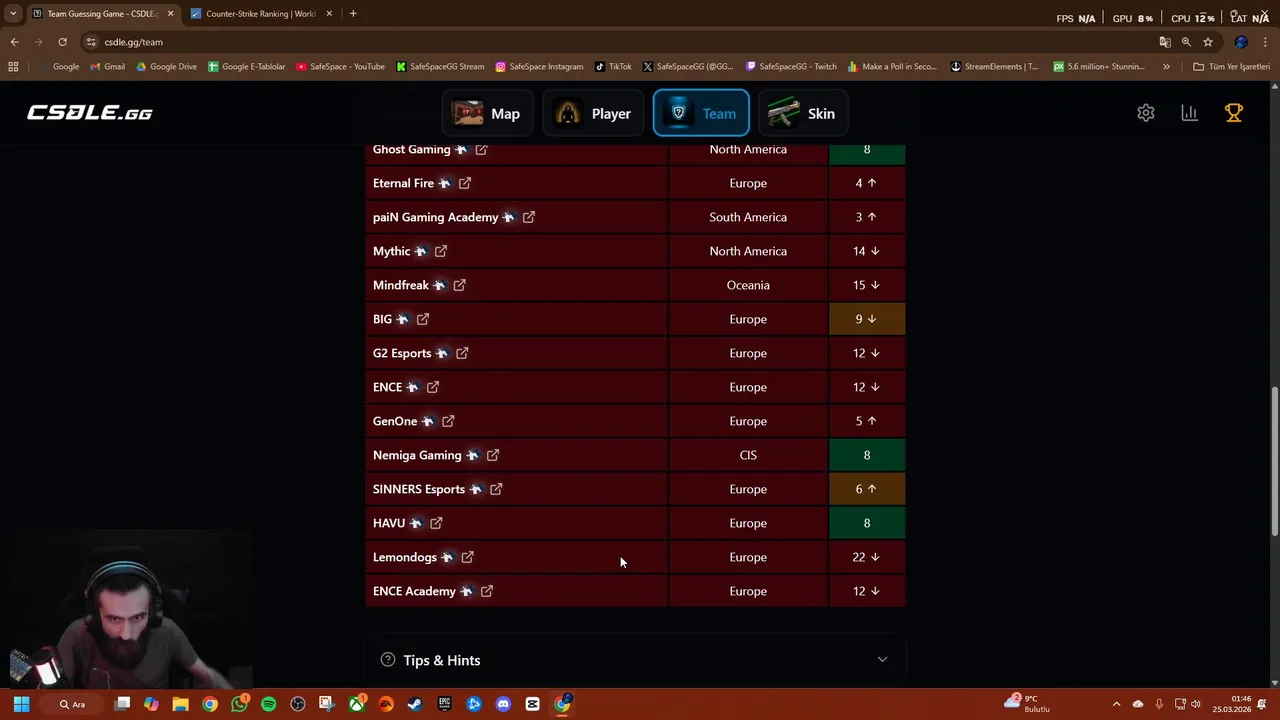
Task: Open SafeSpace - YouTube bookmark
Action: (340, 67)
